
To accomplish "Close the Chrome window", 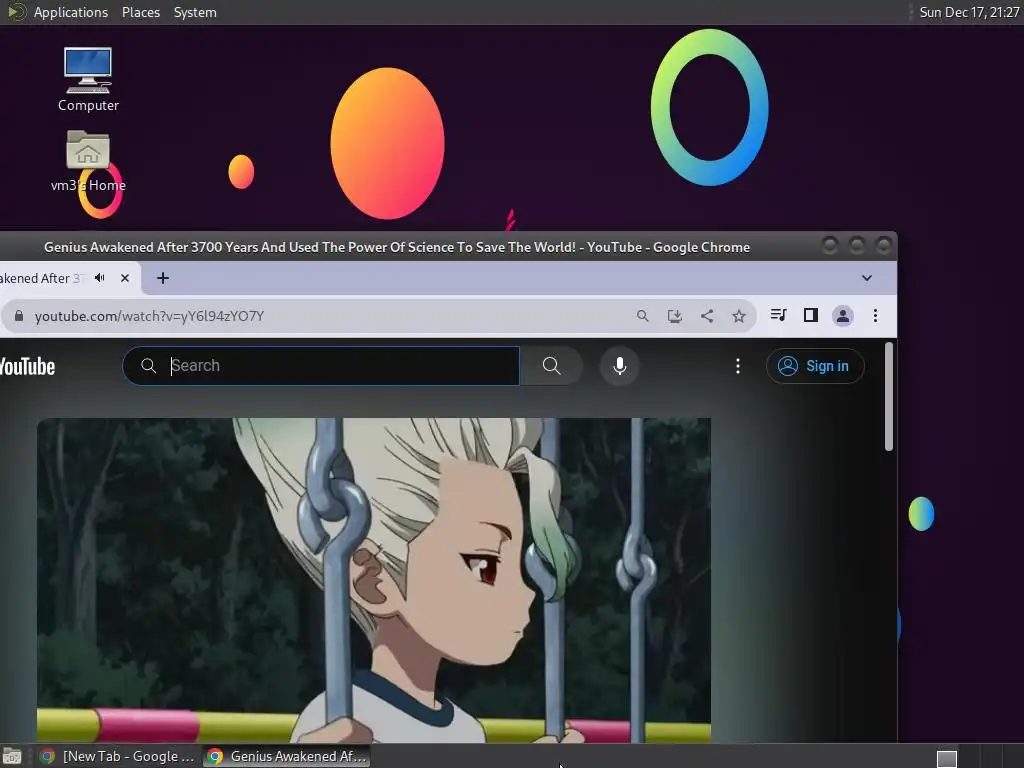I will [884, 246].
